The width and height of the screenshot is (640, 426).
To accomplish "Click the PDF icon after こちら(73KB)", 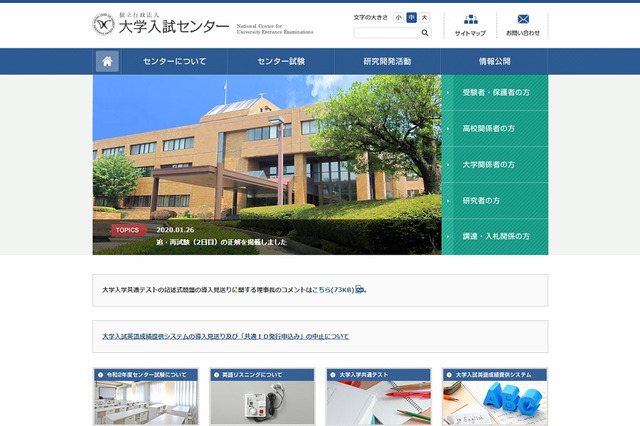I will [x=360, y=289].
